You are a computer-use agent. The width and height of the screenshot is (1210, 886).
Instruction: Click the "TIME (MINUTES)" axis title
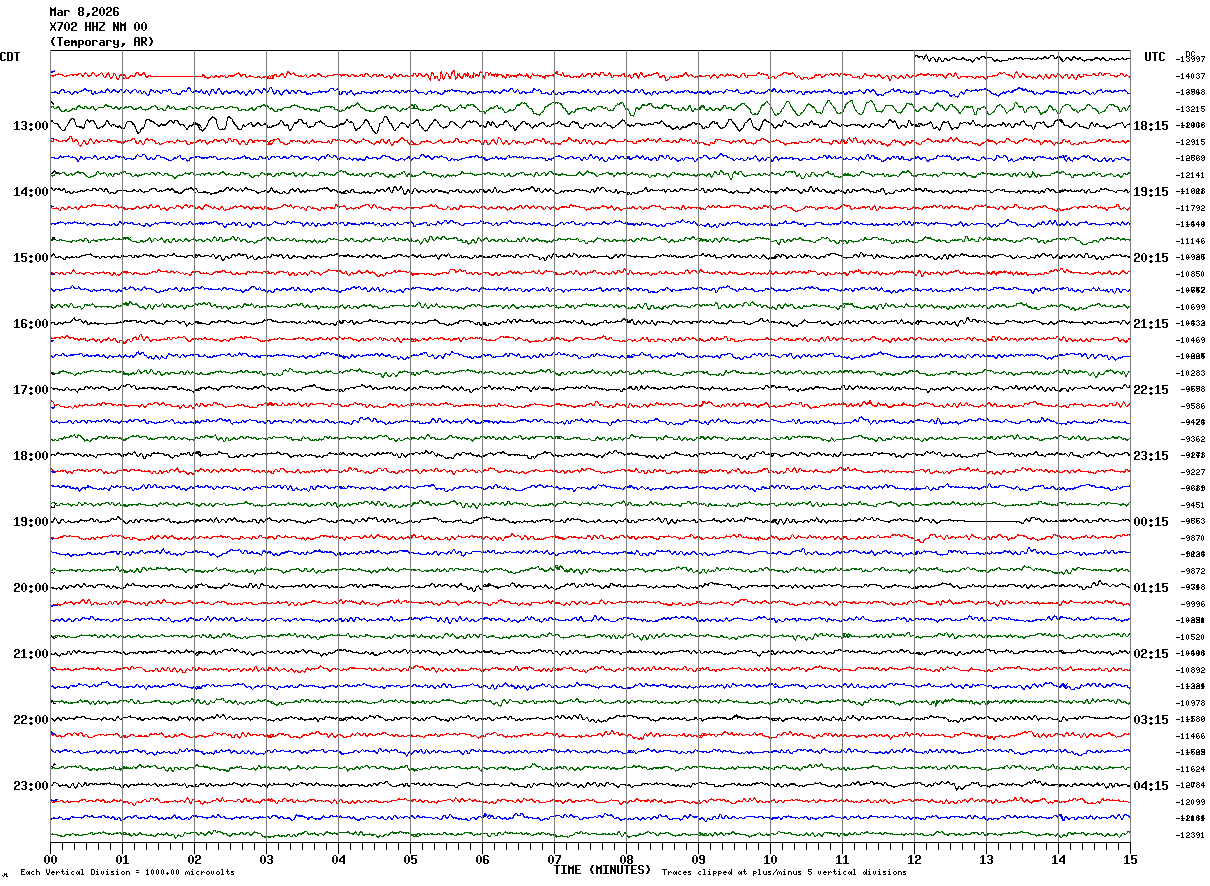point(602,870)
